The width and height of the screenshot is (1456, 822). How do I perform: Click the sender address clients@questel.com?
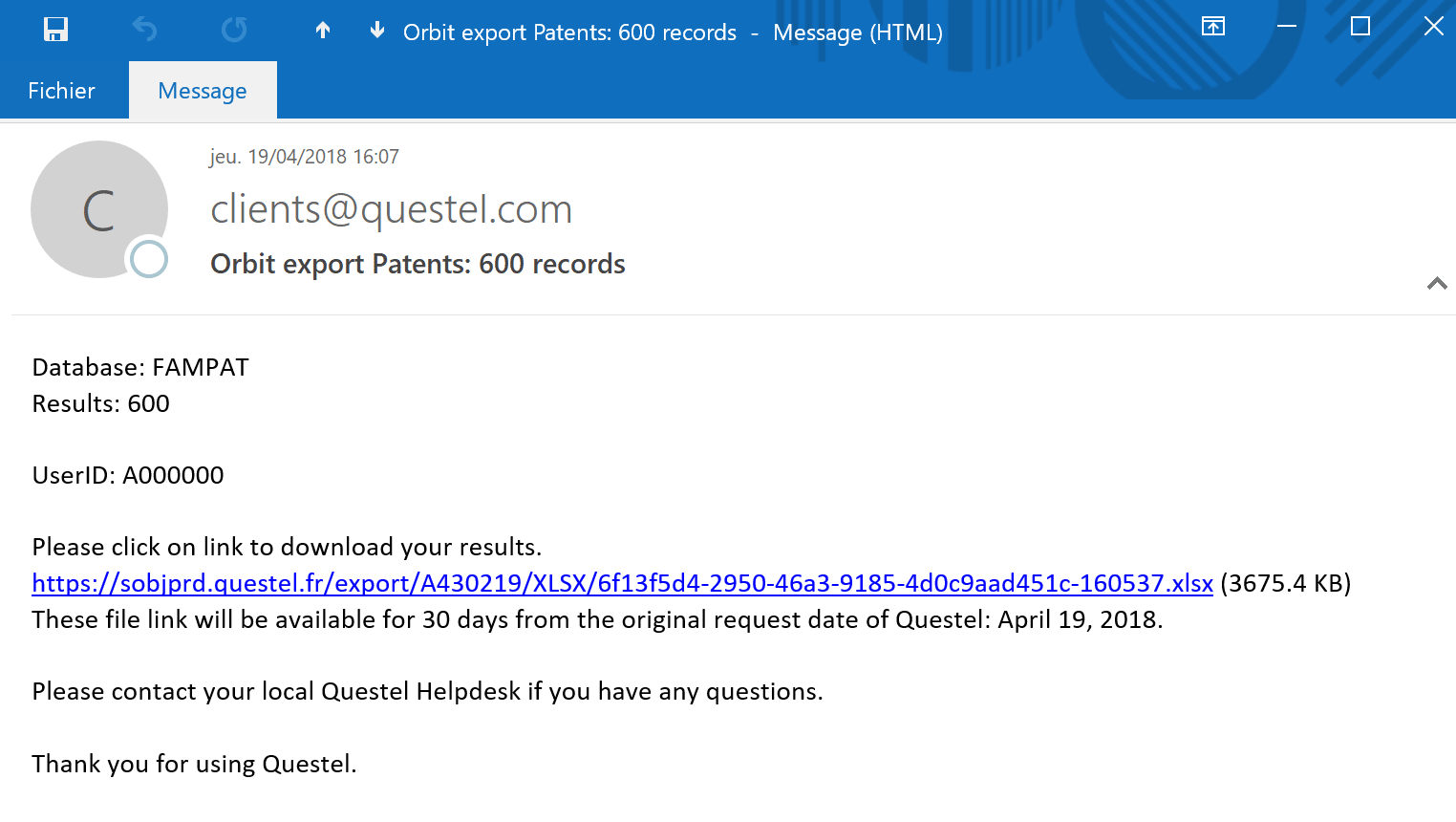391,208
